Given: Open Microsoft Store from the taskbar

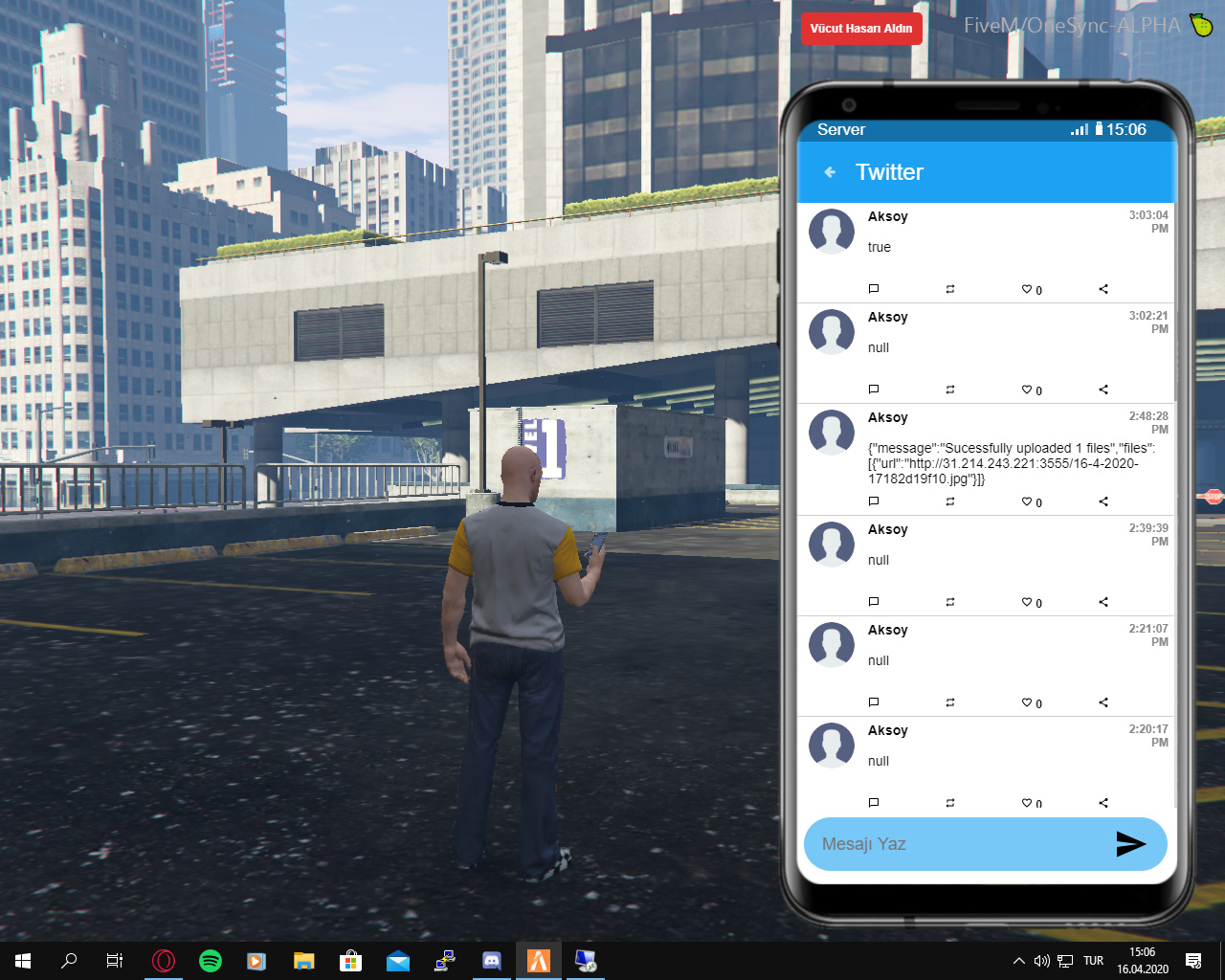Looking at the screenshot, I should tap(351, 961).
